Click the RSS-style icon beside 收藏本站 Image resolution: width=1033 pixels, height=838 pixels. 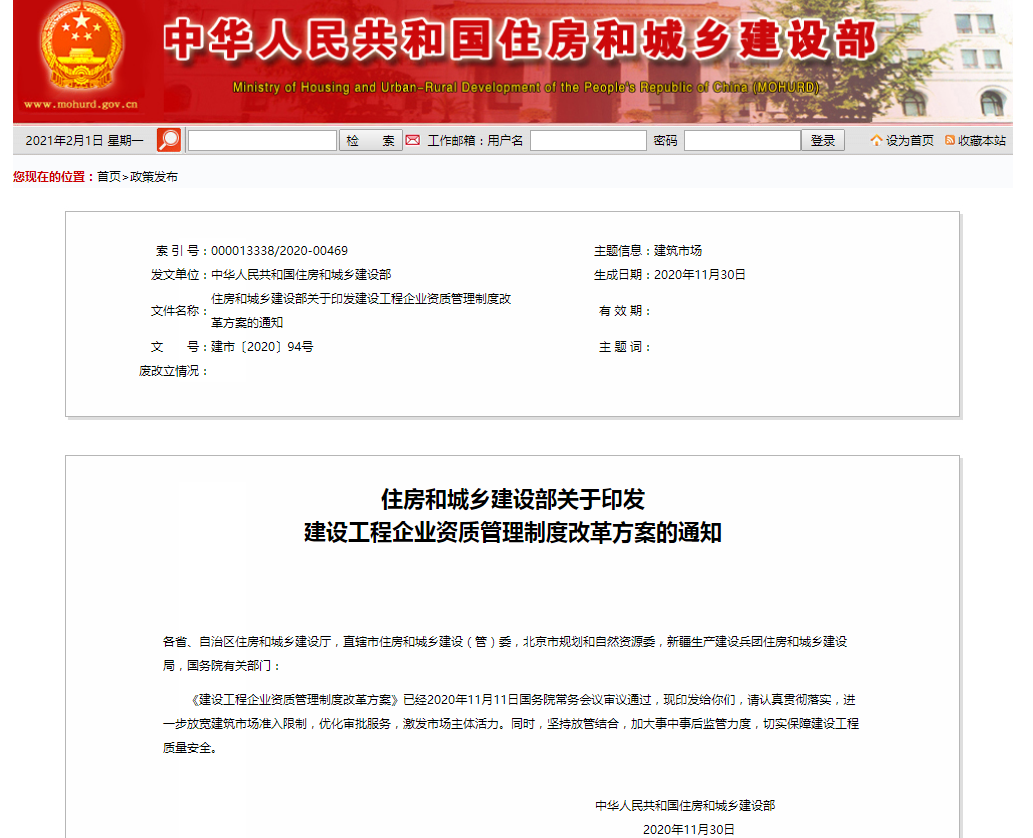pyautogui.click(x=950, y=140)
